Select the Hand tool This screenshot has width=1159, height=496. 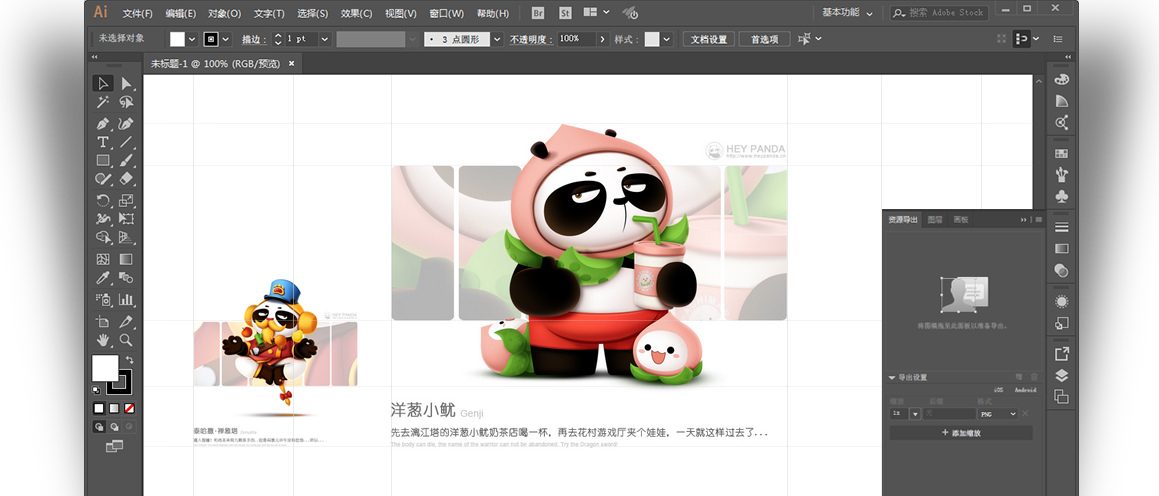pyautogui.click(x=103, y=340)
